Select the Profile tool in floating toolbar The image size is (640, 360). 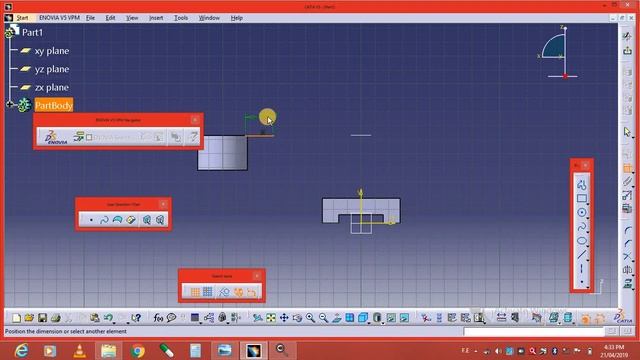pos(582,184)
